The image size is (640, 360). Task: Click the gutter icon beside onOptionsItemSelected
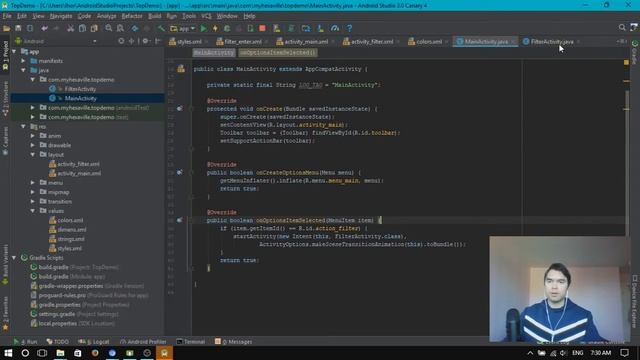180,220
